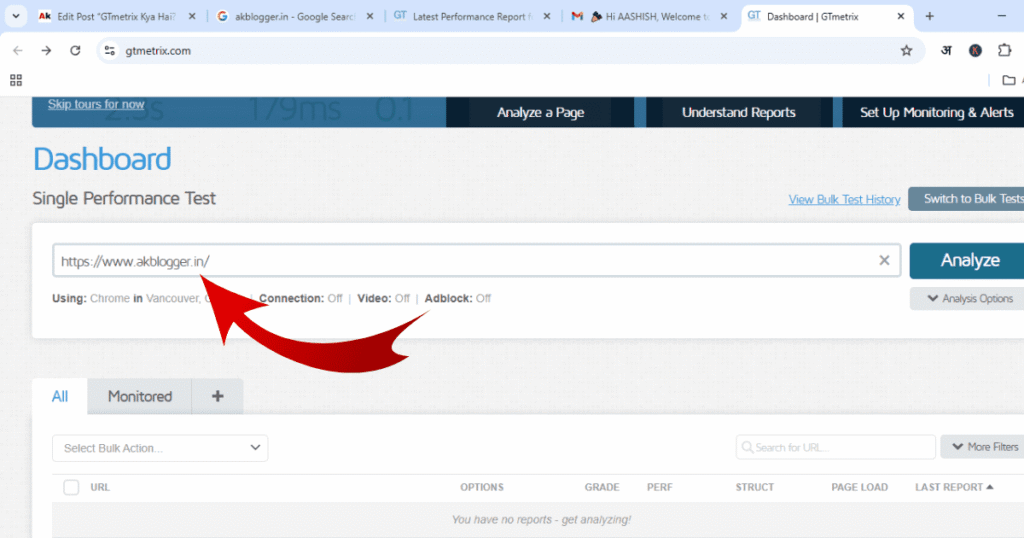Click the gtmetrix.com address bar

(x=509, y=50)
